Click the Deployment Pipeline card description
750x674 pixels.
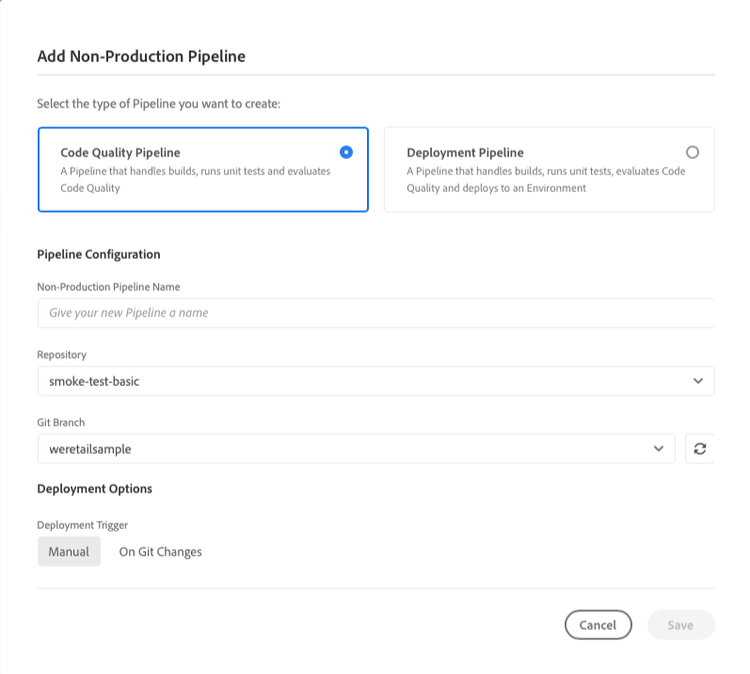546,179
